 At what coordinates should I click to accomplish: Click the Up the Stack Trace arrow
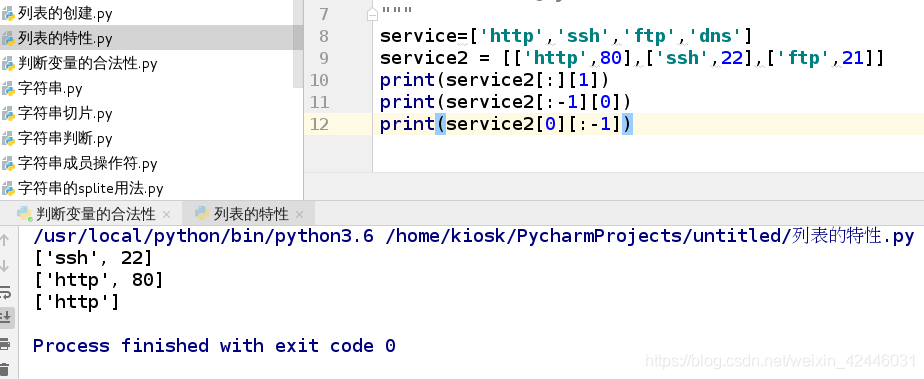tap(5, 240)
